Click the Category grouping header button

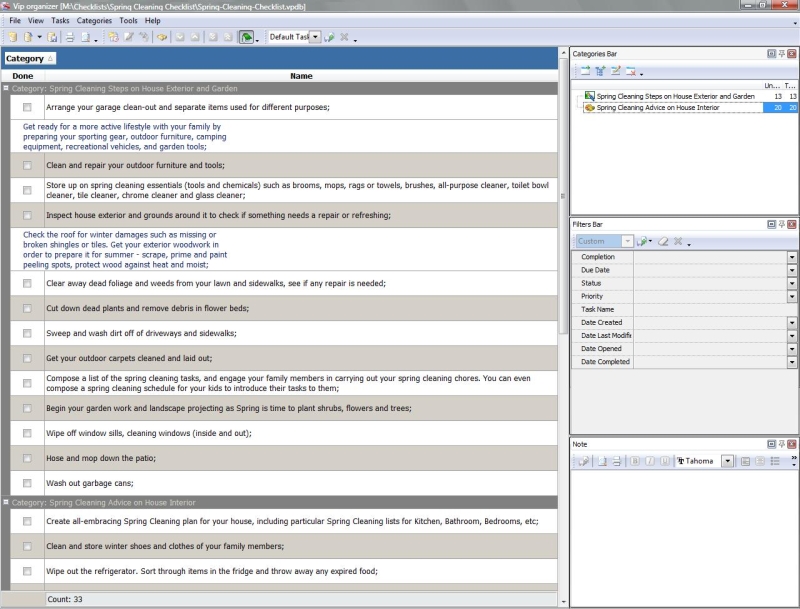pos(29,58)
